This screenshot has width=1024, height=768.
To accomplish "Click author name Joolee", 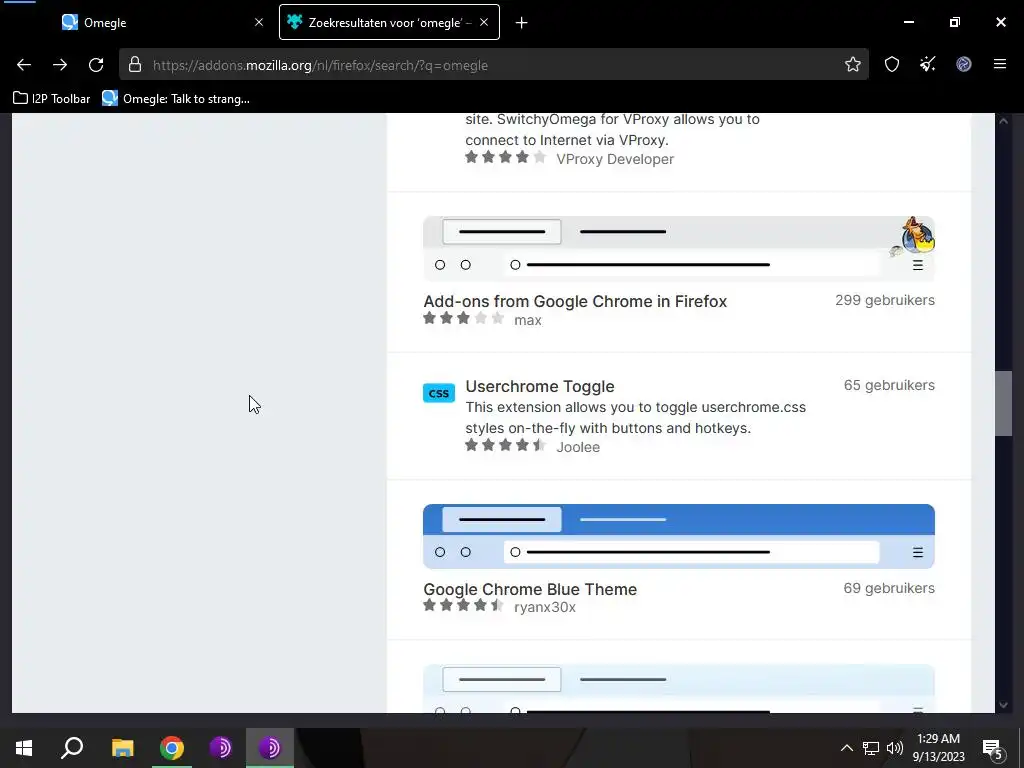I will (x=578, y=447).
